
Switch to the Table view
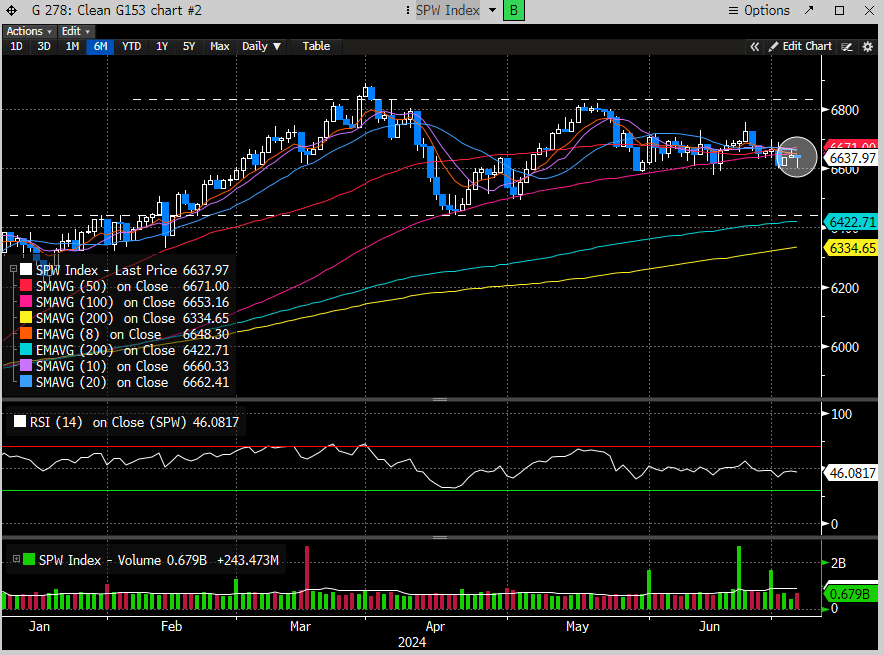click(316, 46)
